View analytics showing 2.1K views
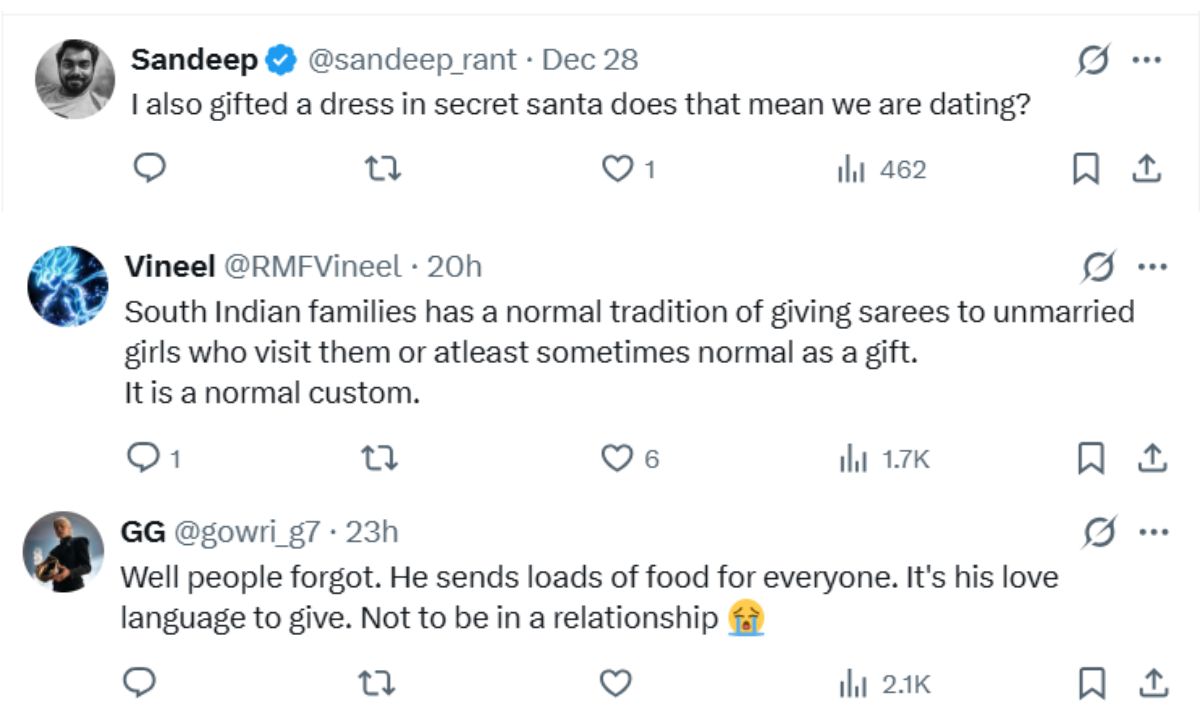Screen dimensions: 1200x720 (884, 684)
